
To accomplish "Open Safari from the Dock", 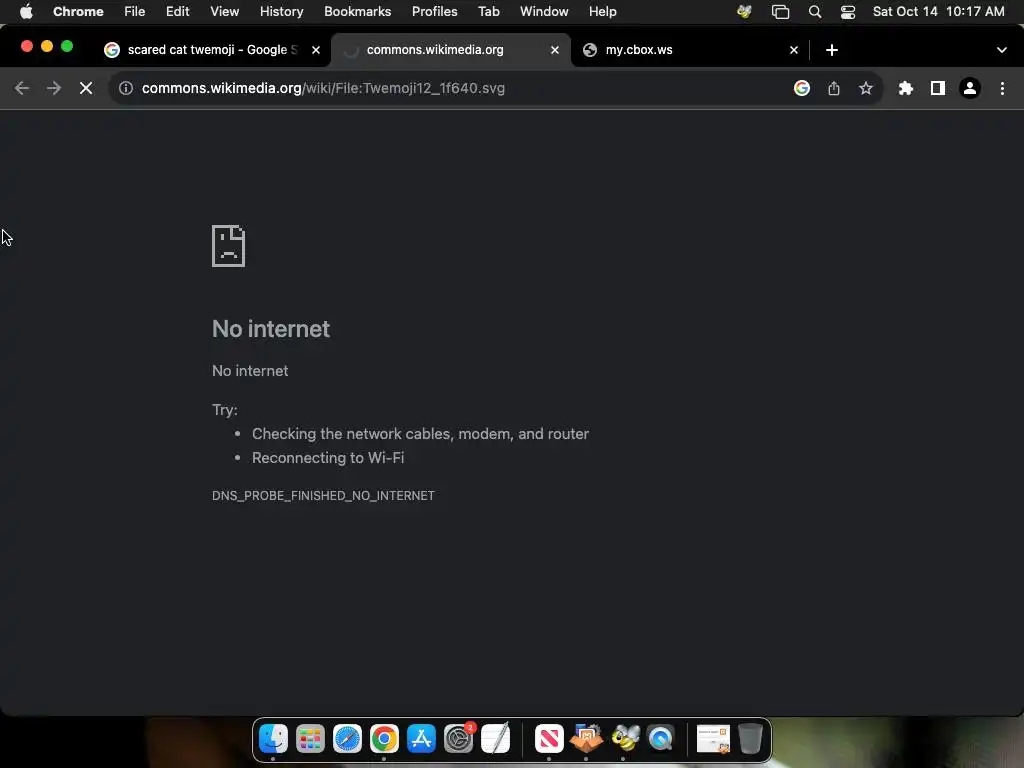I will 347,739.
